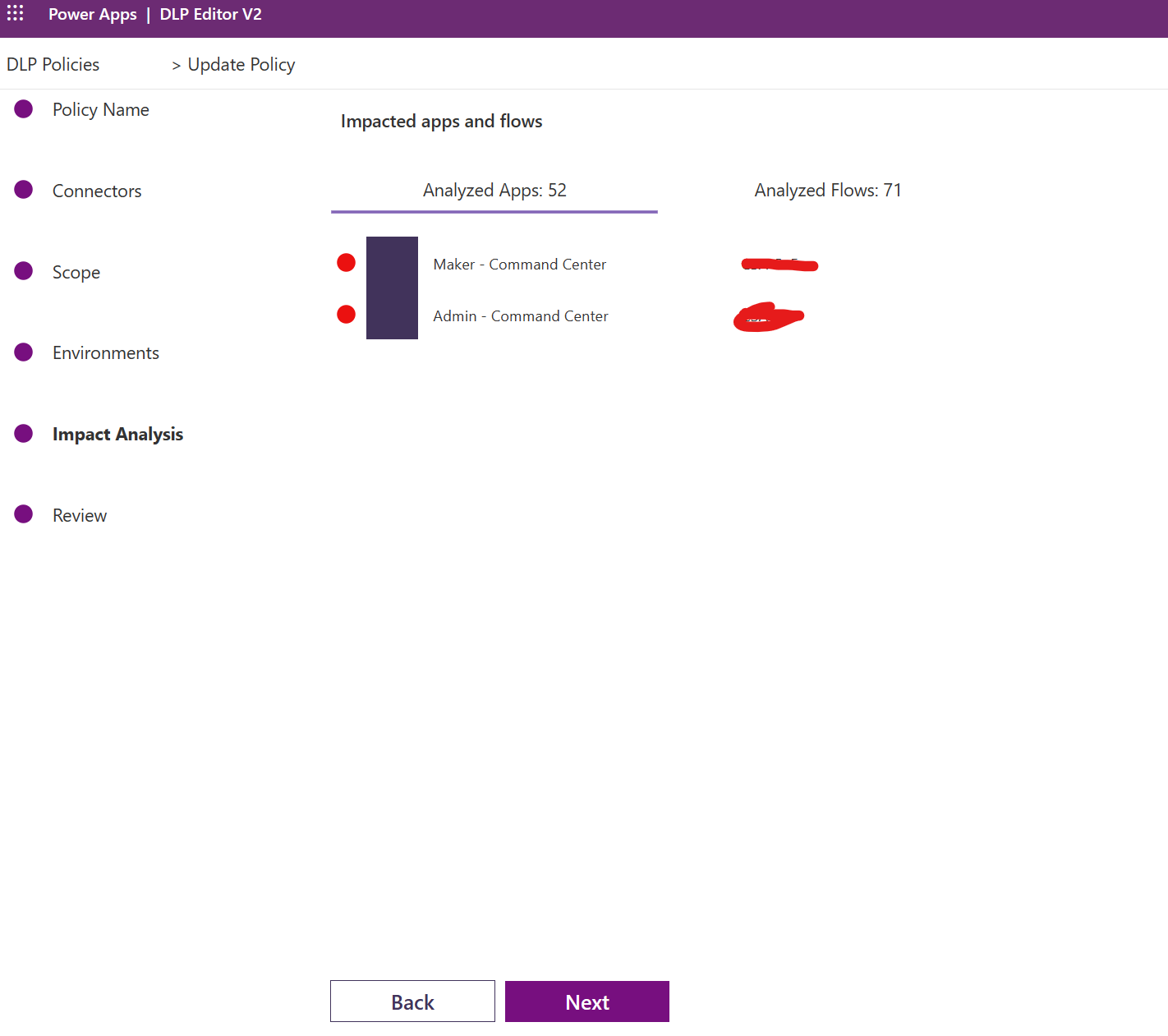This screenshot has height=1036, width=1168.
Task: Select the Impact Analysis step indicator dot
Action: click(x=23, y=433)
